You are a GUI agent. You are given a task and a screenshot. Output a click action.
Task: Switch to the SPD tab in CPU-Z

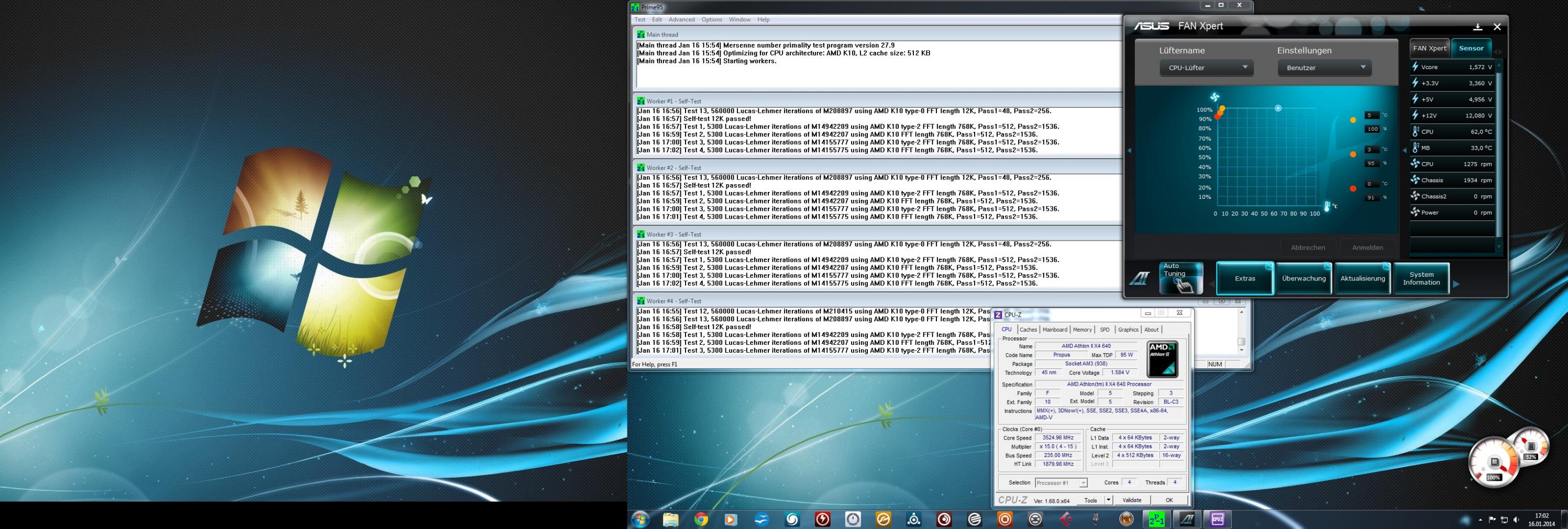[x=1105, y=330]
